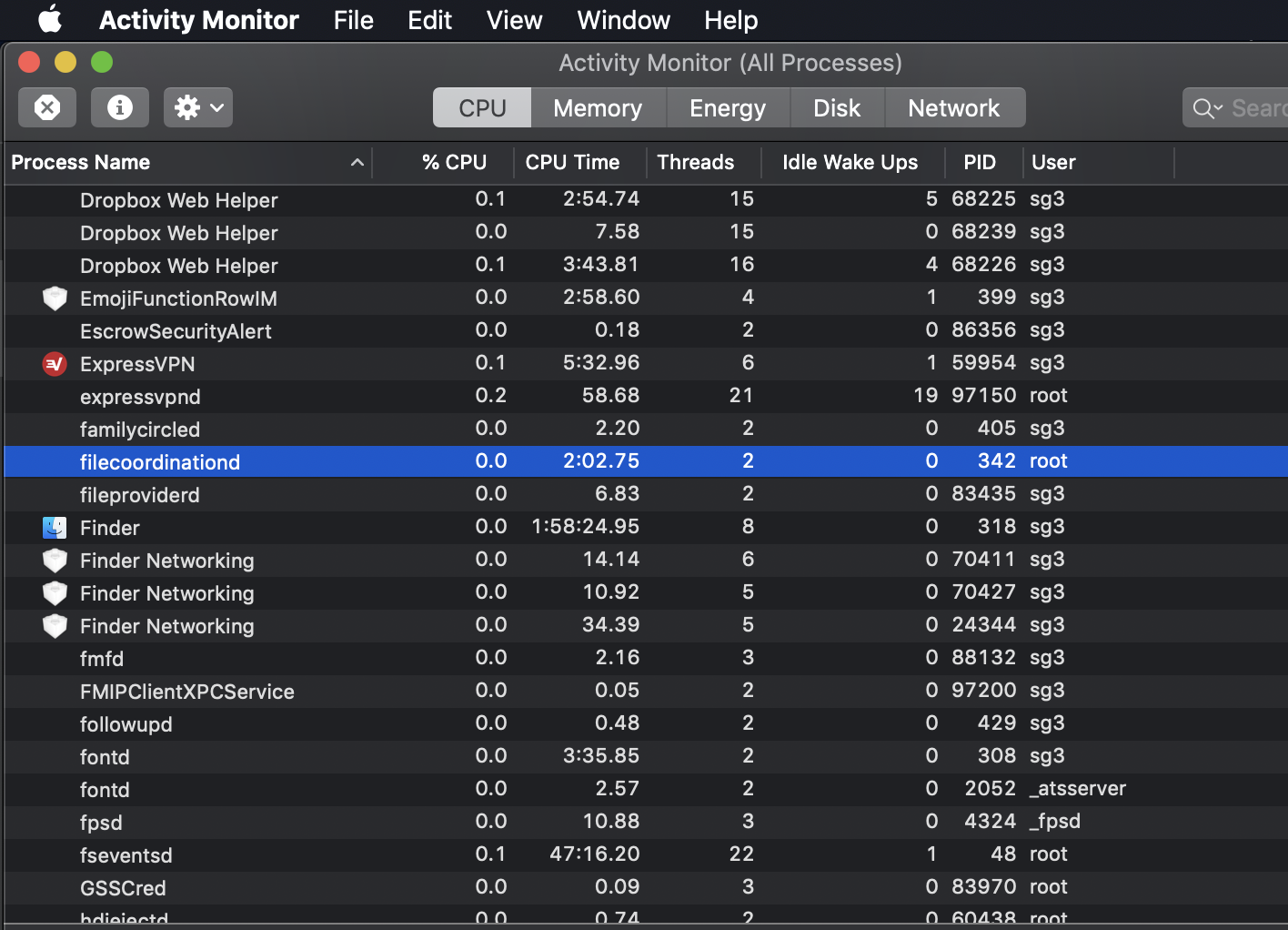Image resolution: width=1288 pixels, height=930 pixels.
Task: Switch to the CPU tab
Action: pos(482,107)
